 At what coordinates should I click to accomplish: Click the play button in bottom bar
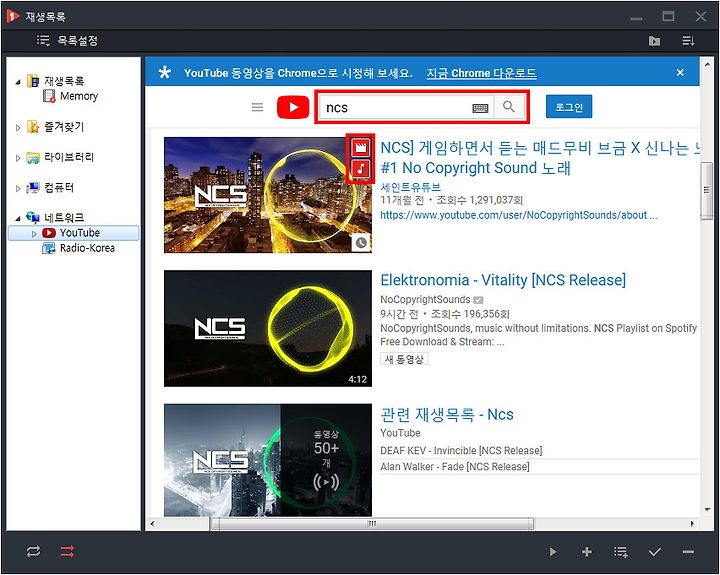click(x=553, y=552)
